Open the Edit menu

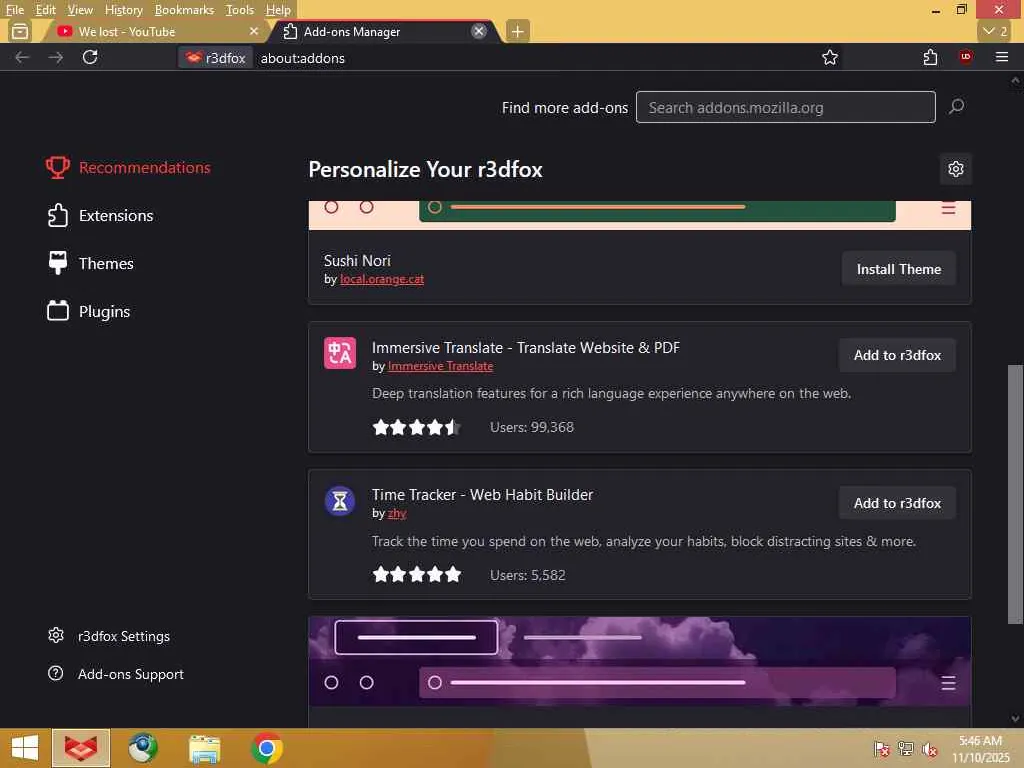coord(45,9)
